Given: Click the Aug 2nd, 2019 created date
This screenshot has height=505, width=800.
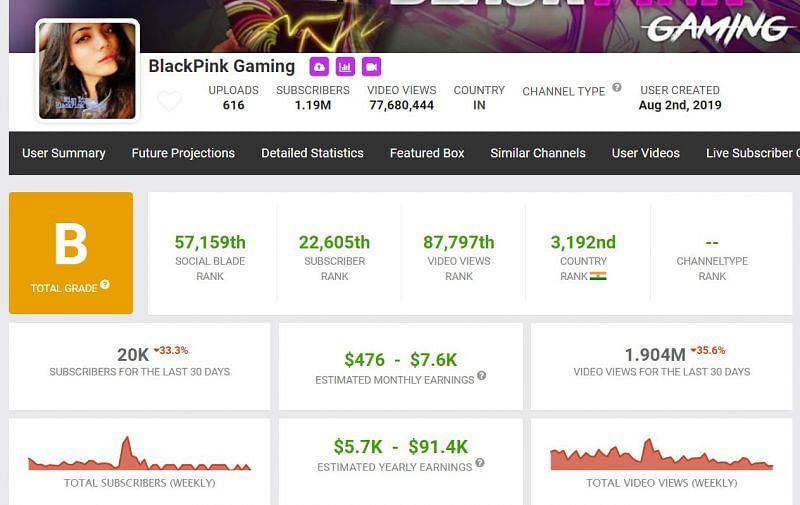Looking at the screenshot, I should point(680,105).
